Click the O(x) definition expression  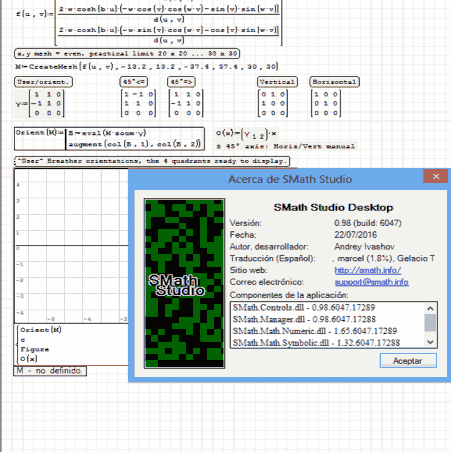(x=246, y=133)
